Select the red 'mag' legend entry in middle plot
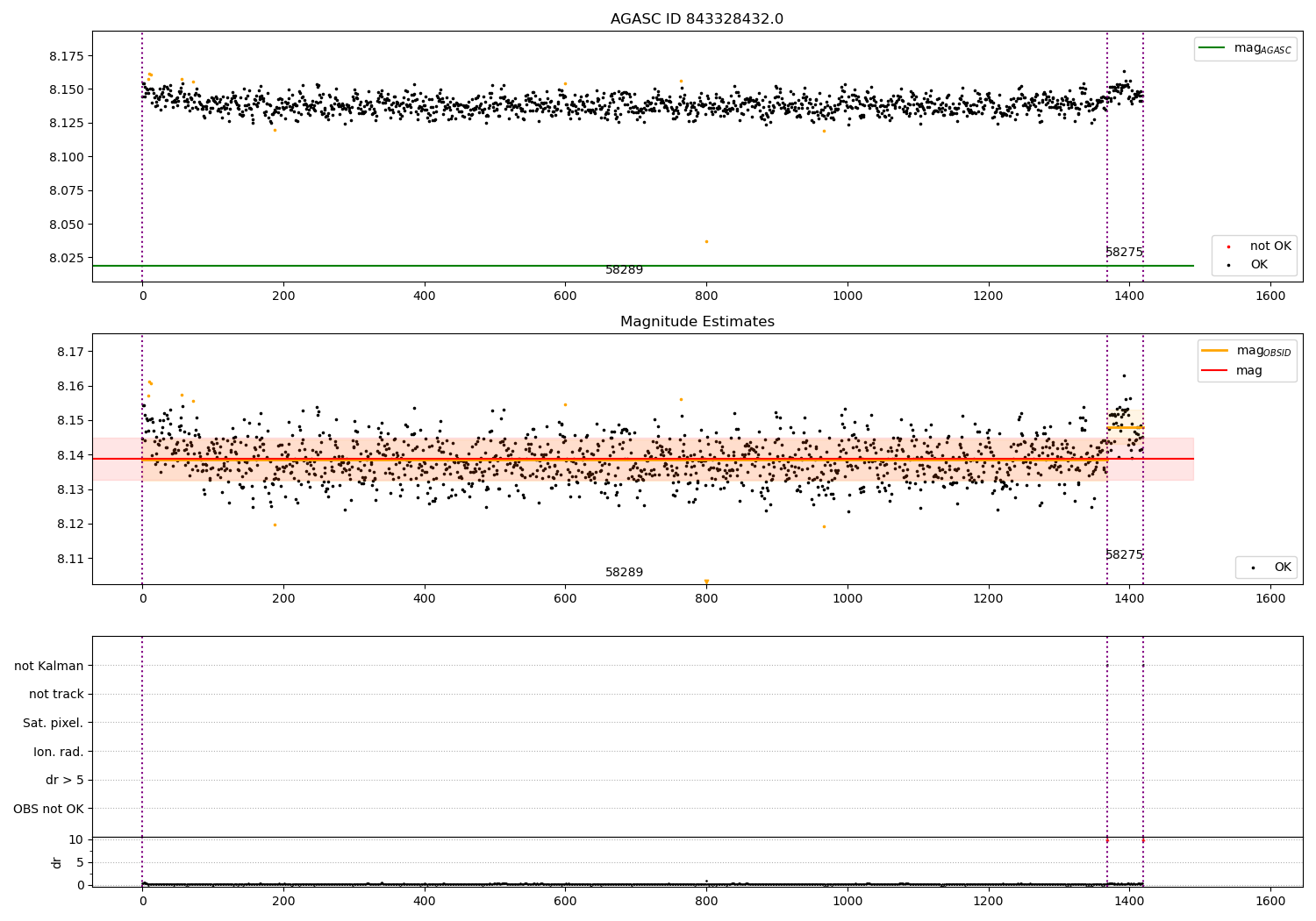This screenshot has height=921, width=1316. pos(1232,370)
